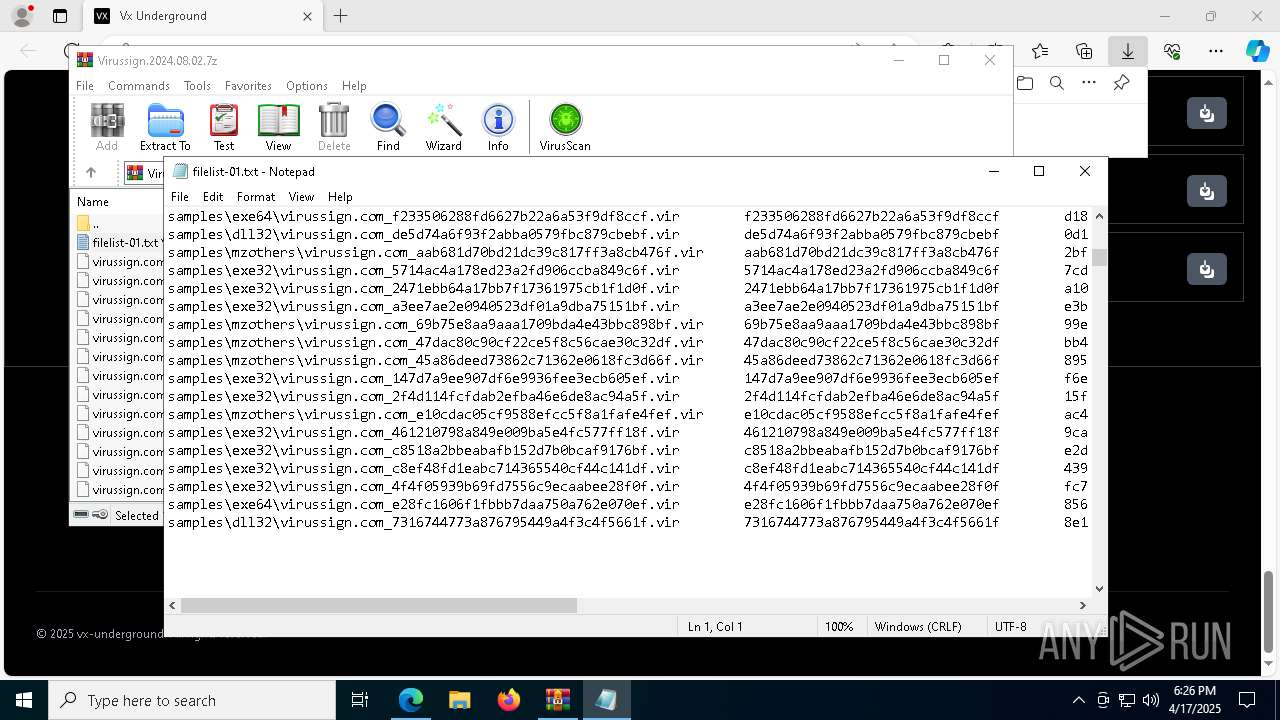Click the Name column header in WinRAR
The height and width of the screenshot is (720, 1280).
[93, 201]
